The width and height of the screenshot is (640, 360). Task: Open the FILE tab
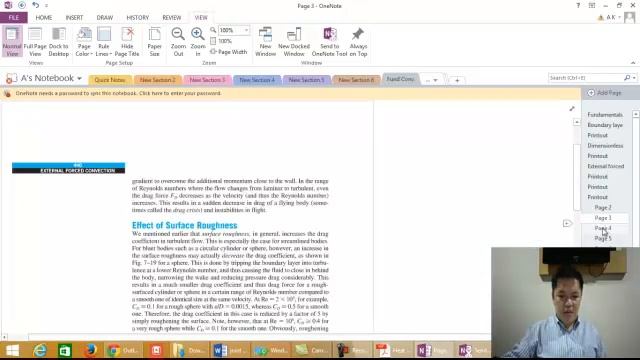pos(14,18)
